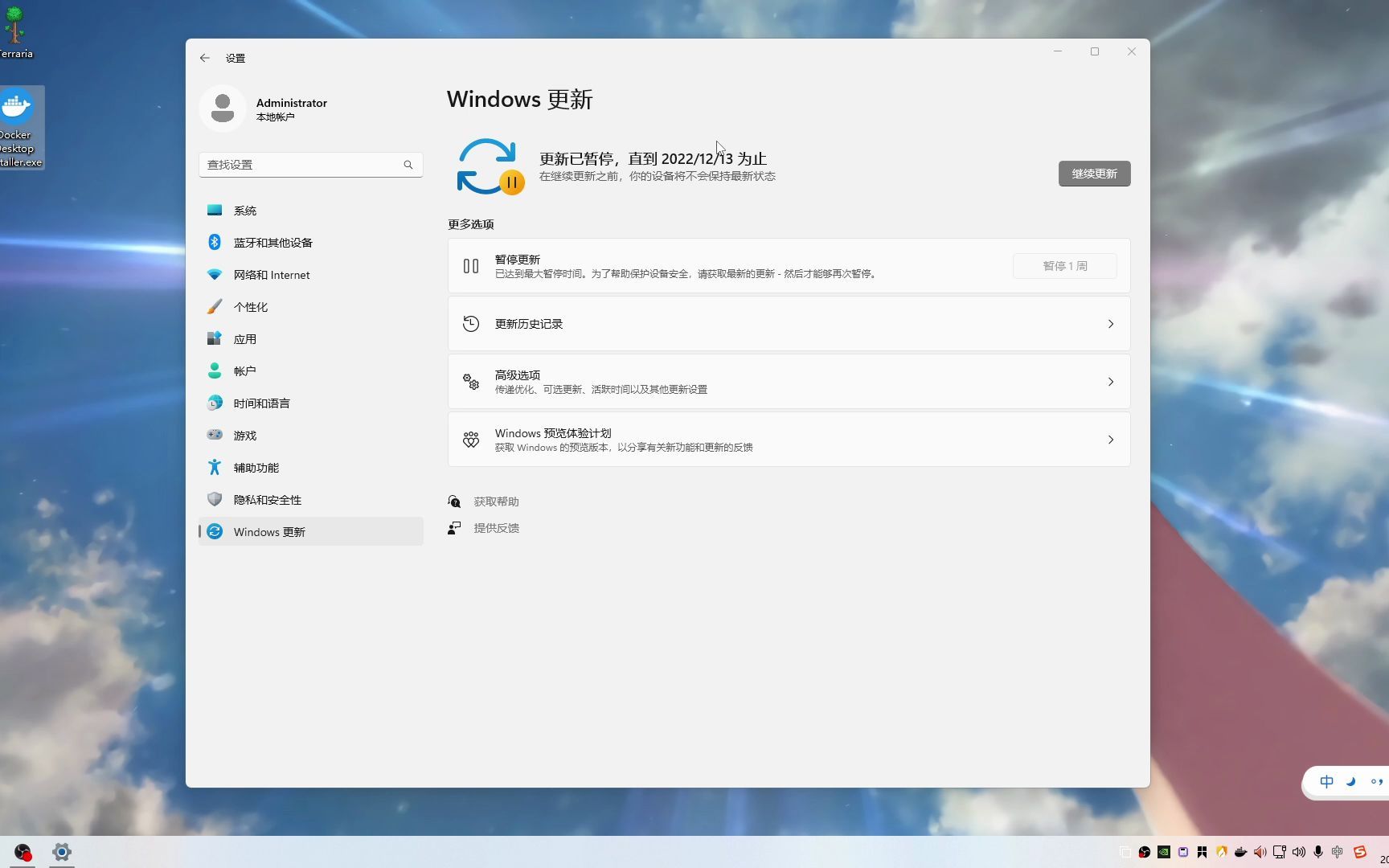Image resolution: width=1389 pixels, height=868 pixels.
Task: Click the 提供反馈 feedback icon
Action: [x=454, y=528]
